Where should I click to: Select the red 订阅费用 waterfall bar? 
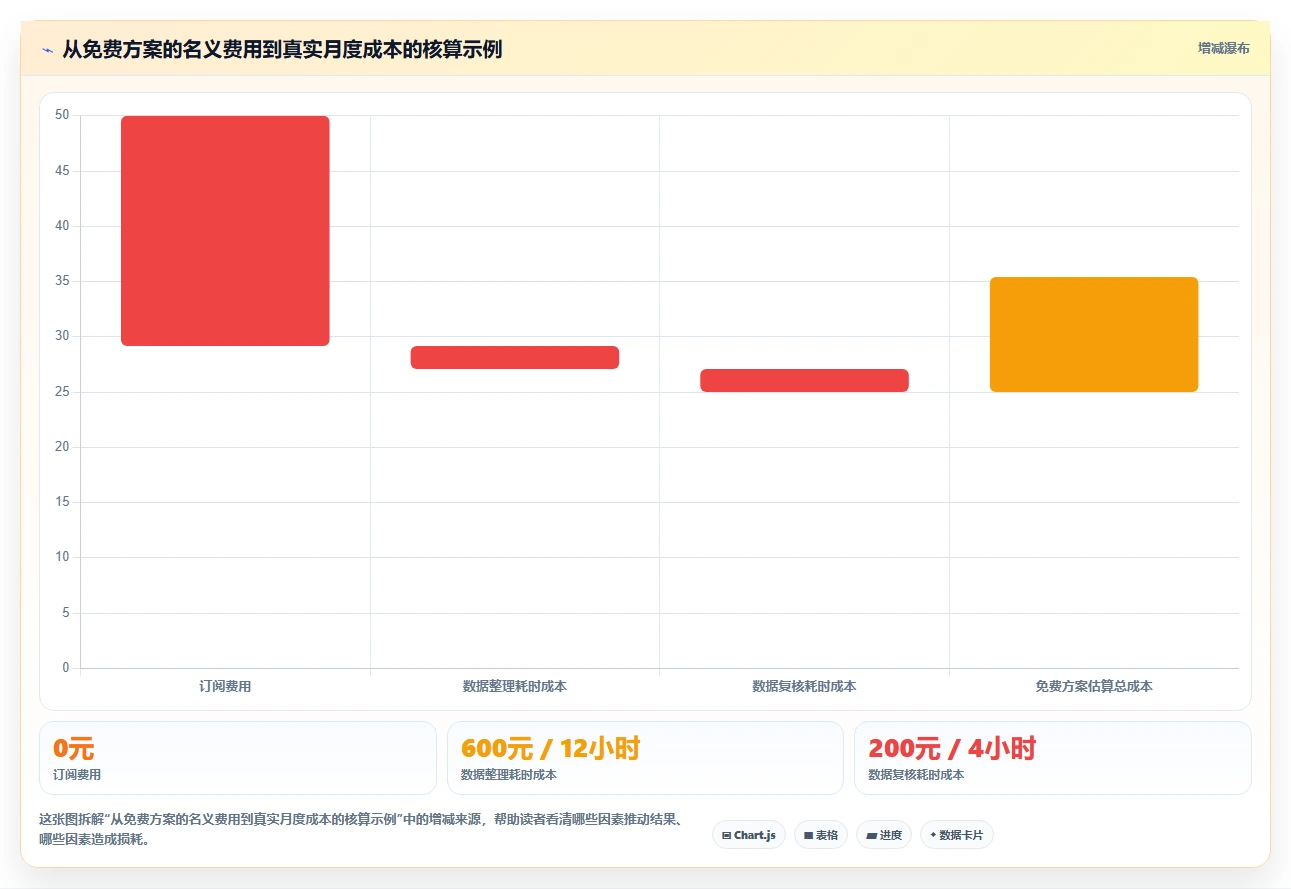click(x=225, y=231)
